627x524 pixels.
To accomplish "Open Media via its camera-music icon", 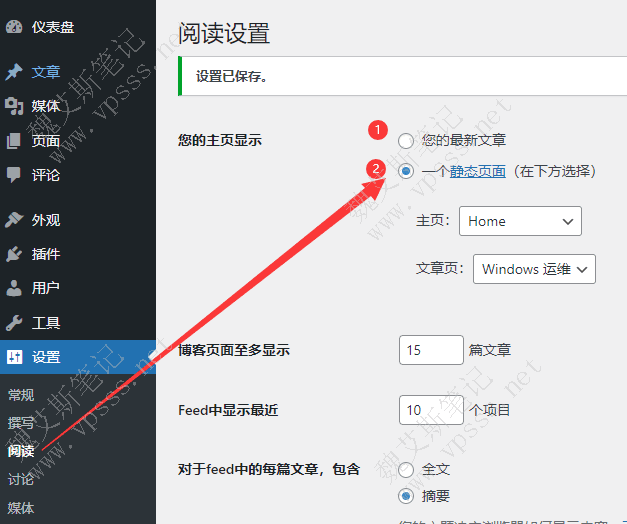I will click(14, 106).
